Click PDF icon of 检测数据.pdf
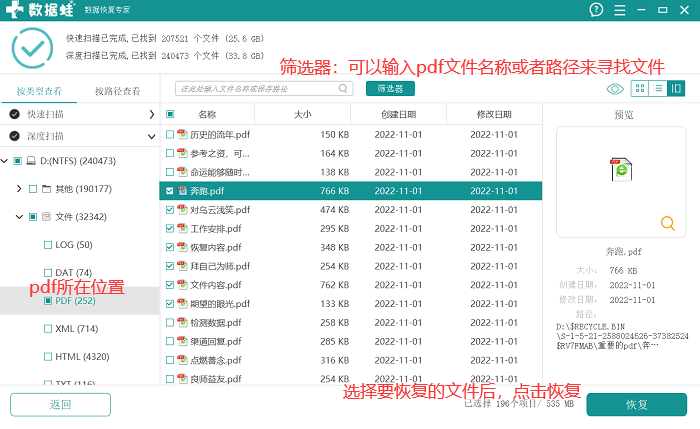Image resolution: width=700 pixels, height=429 pixels. coord(182,322)
